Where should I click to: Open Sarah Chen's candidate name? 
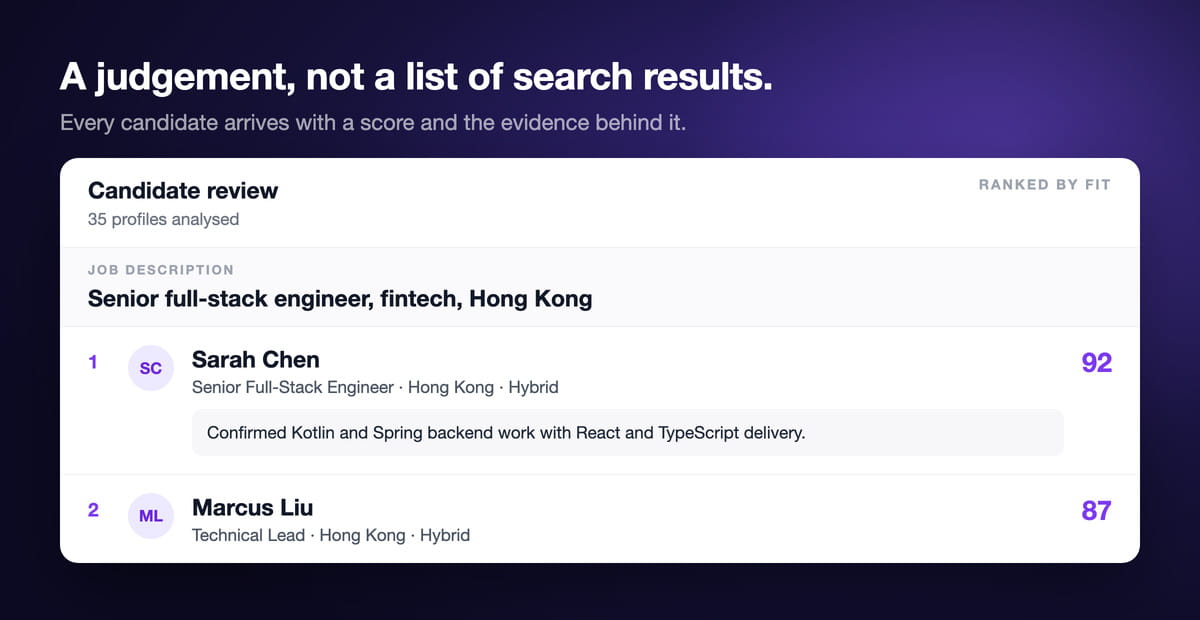[256, 360]
